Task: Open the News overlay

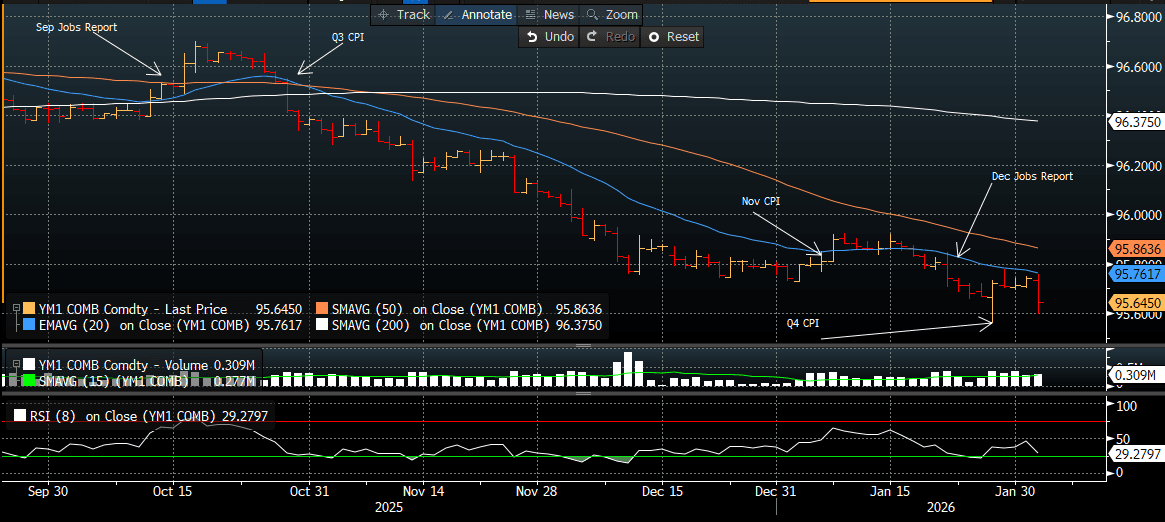Action: (548, 14)
